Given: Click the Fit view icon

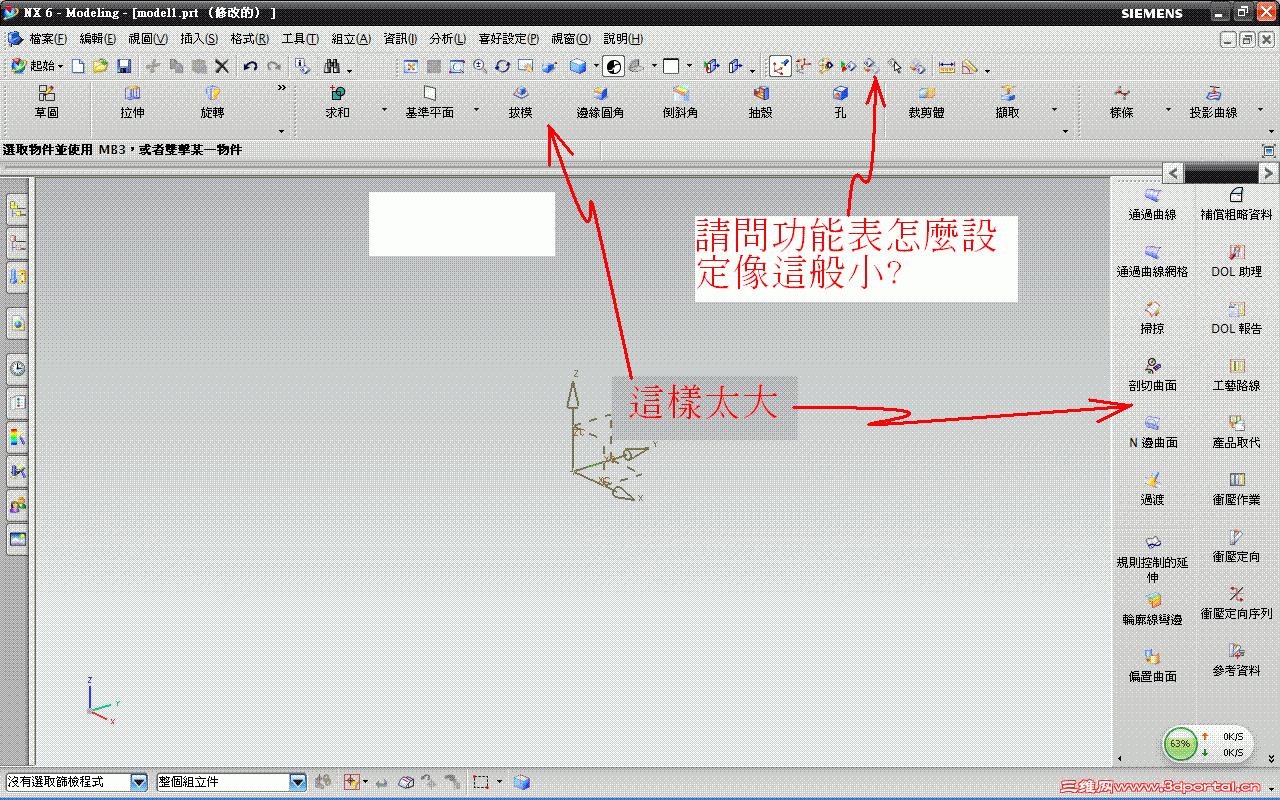Looking at the screenshot, I should (x=410, y=66).
